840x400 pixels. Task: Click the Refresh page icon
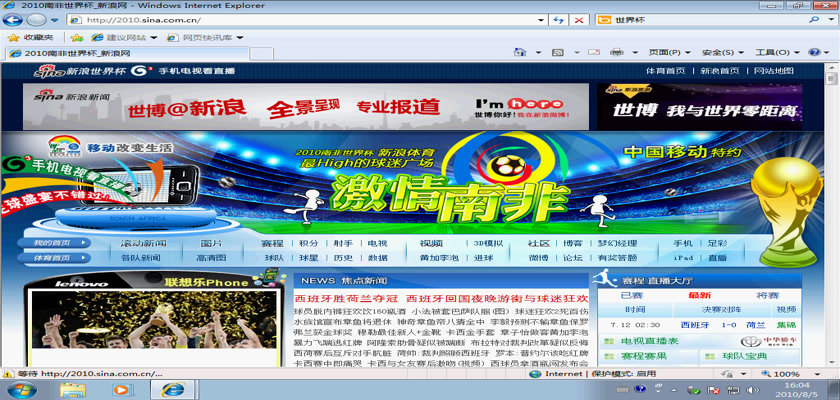(x=558, y=19)
